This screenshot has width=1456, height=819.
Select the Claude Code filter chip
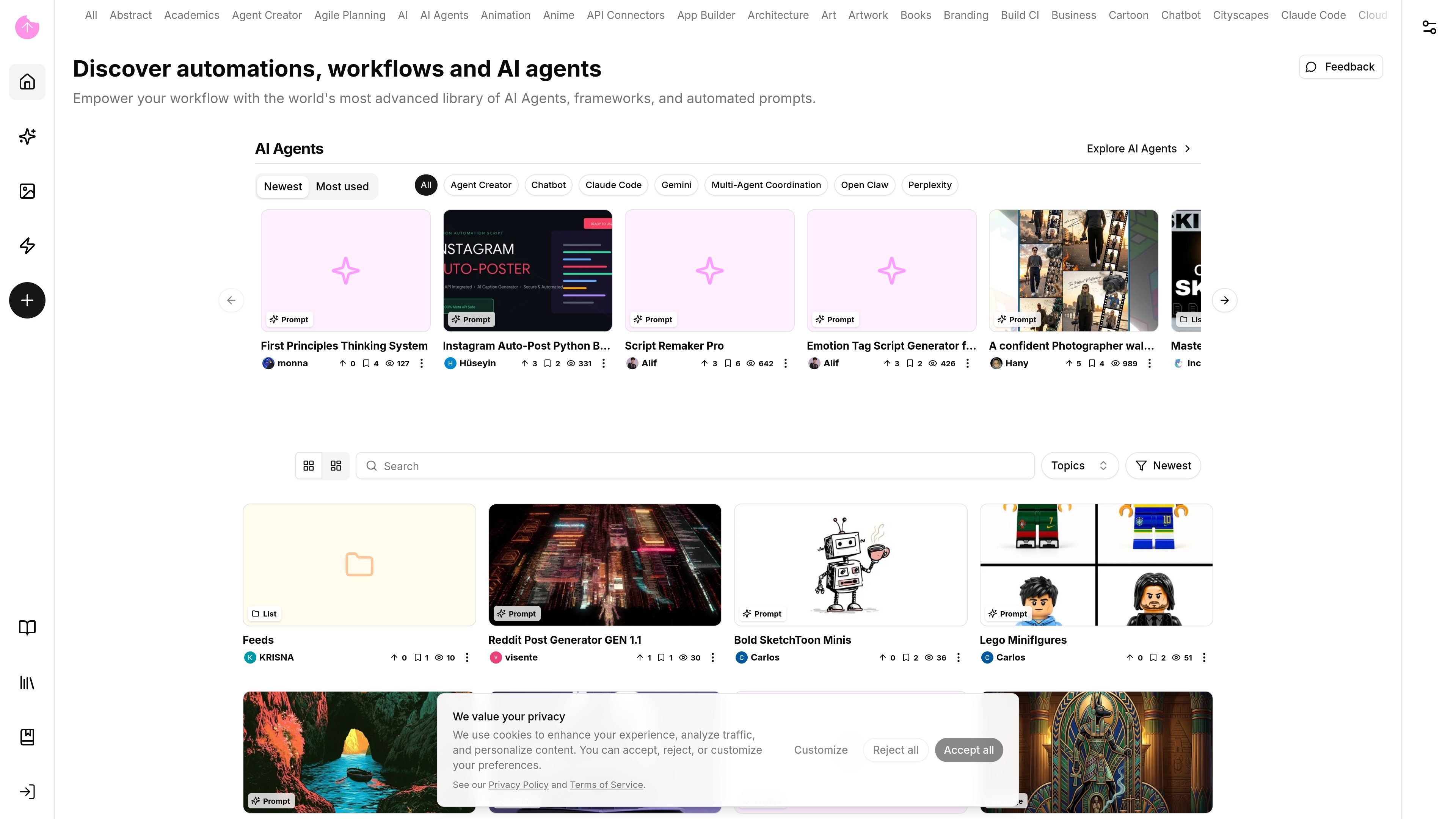[613, 185]
